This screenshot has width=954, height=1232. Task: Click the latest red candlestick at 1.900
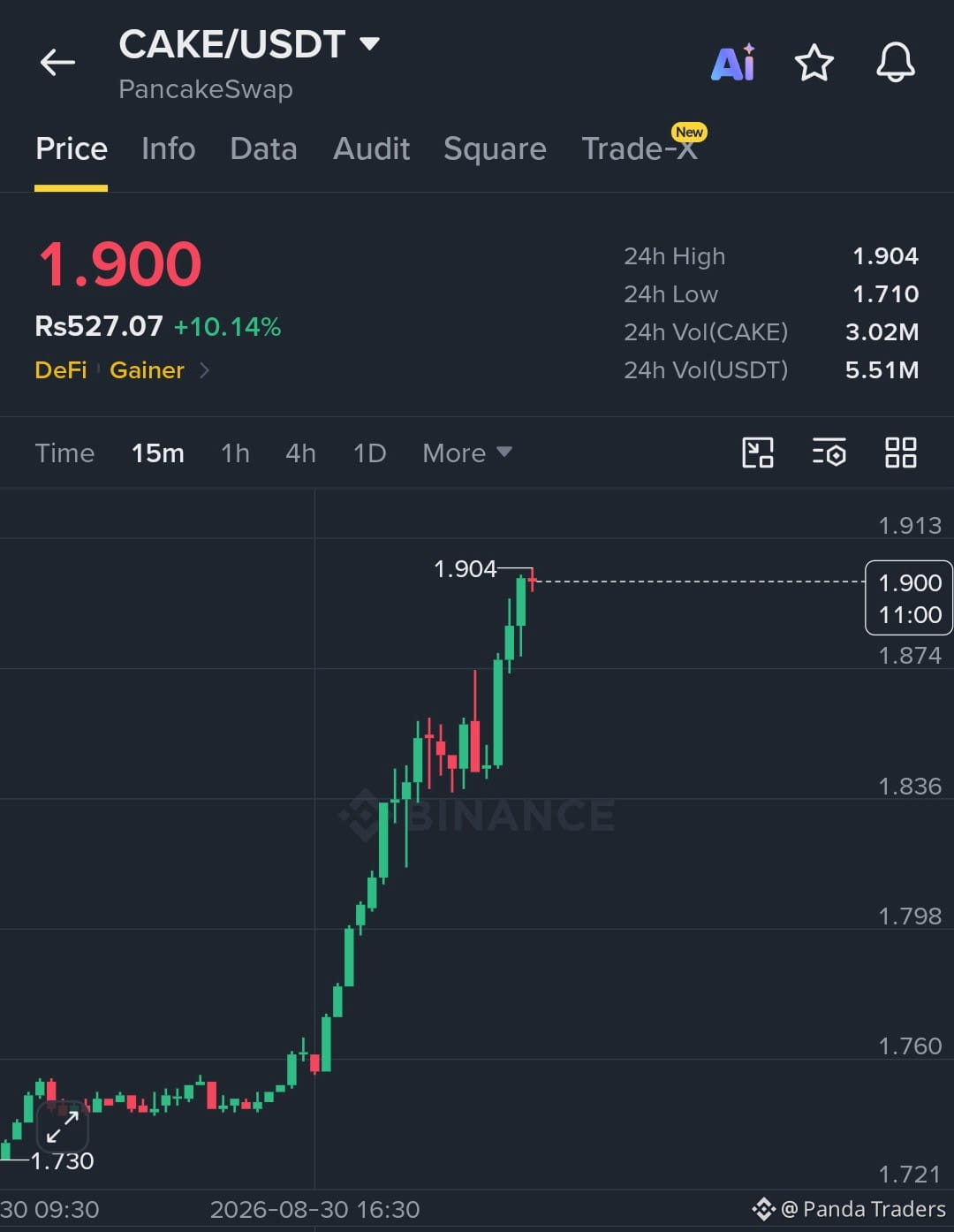click(x=533, y=580)
